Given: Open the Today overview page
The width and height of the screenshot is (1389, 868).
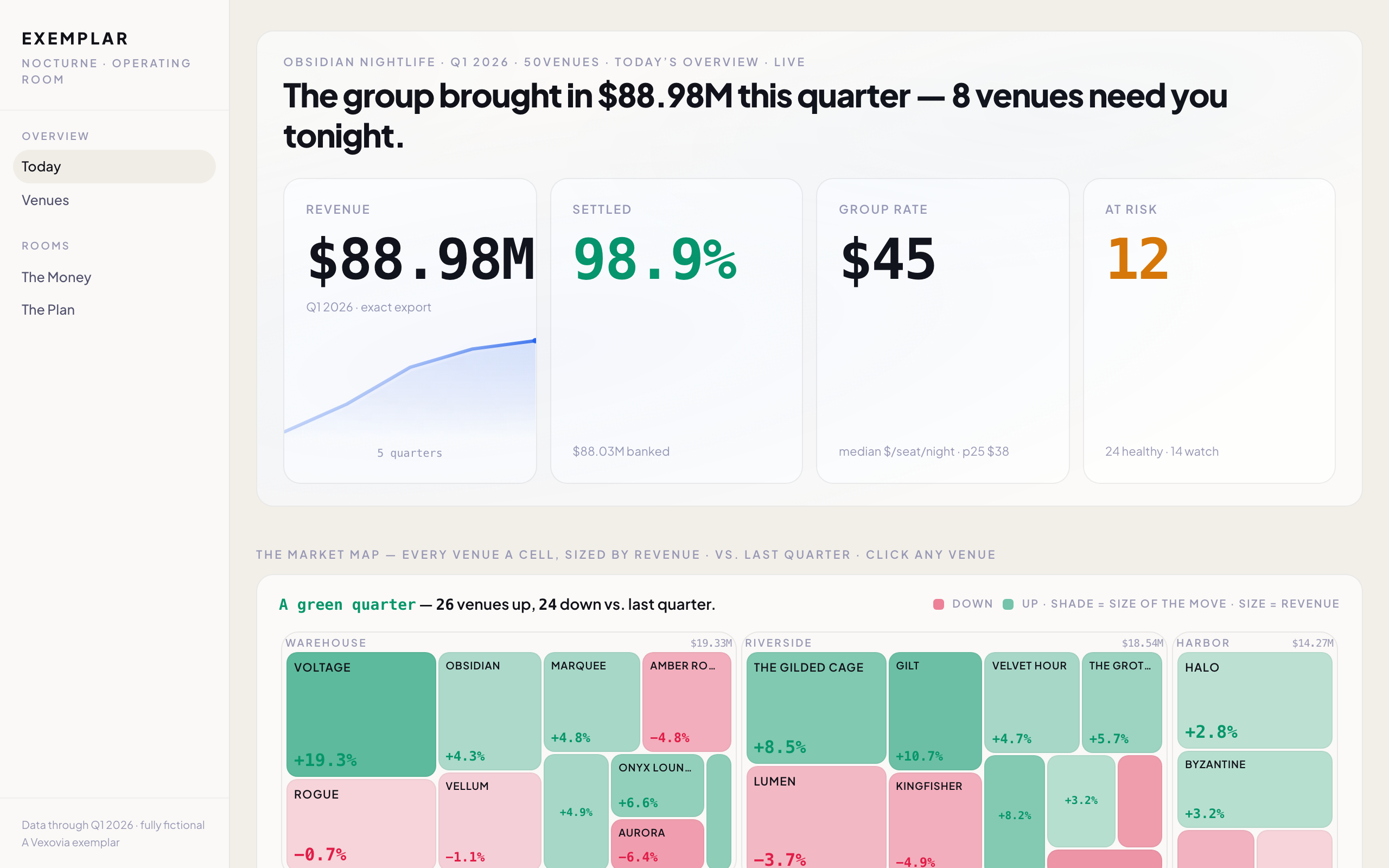Looking at the screenshot, I should pos(114,167).
